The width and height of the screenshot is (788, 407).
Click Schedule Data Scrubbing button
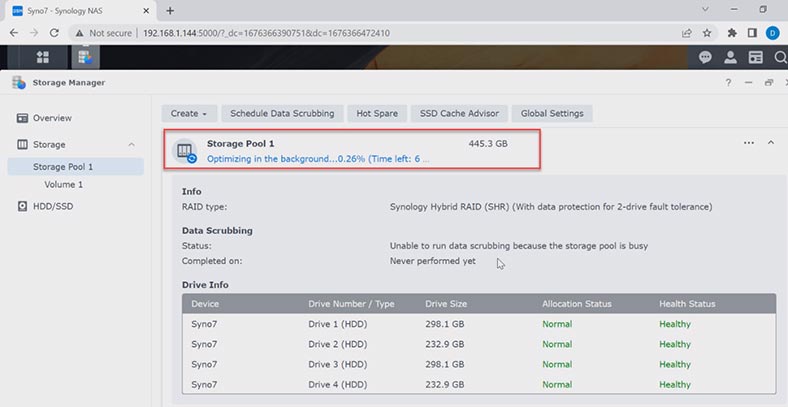point(282,114)
